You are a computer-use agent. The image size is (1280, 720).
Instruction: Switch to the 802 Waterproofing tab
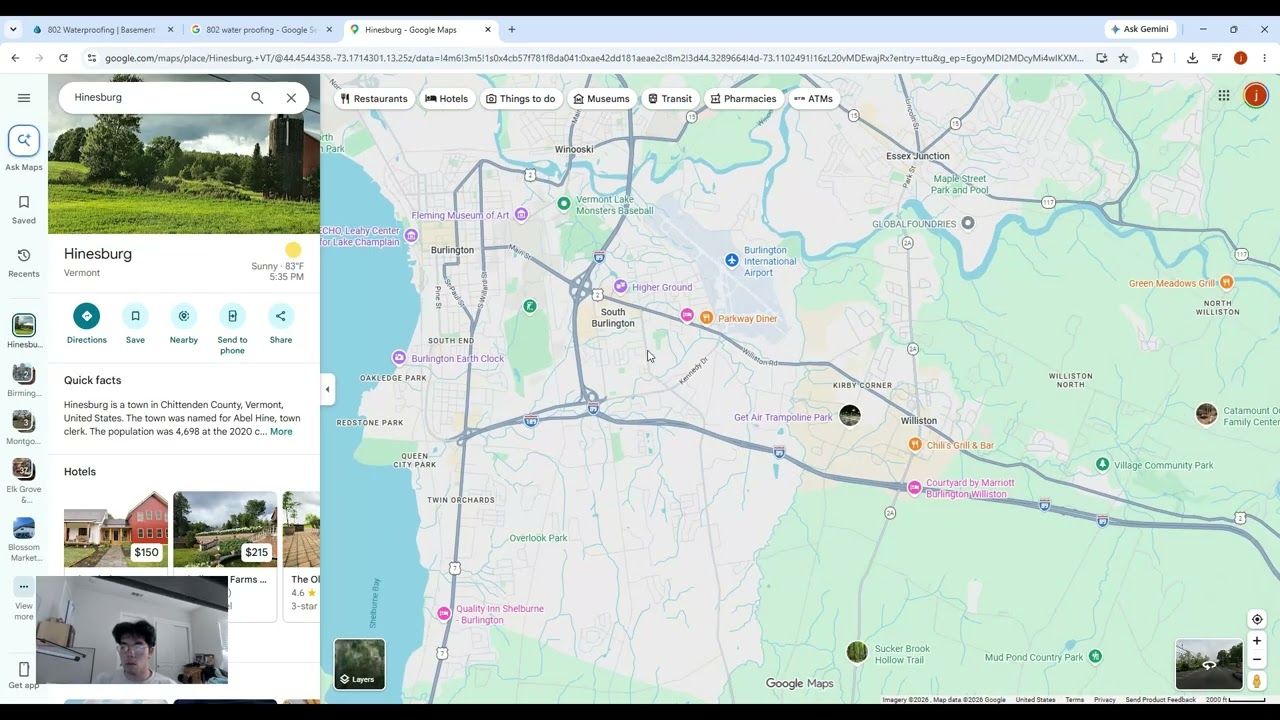(x=102, y=30)
